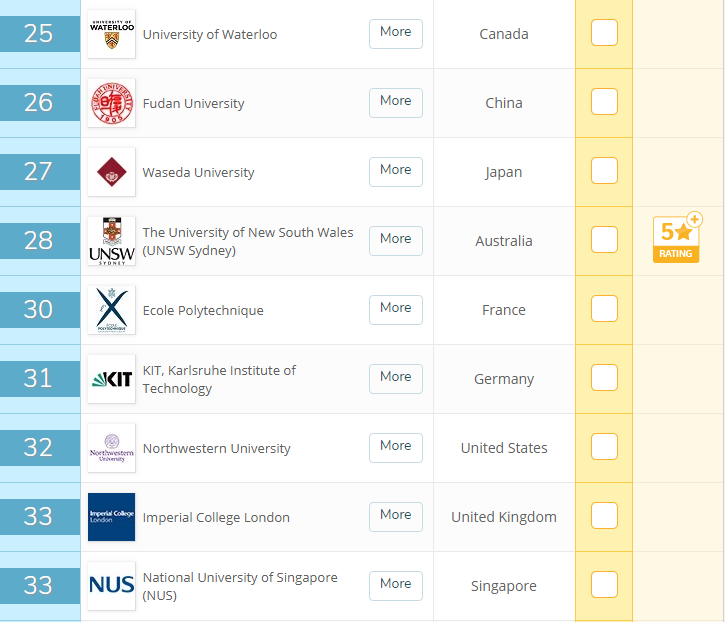The height and width of the screenshot is (622, 725).
Task: Expand More for Ecole Polytechnique
Action: tap(395, 308)
